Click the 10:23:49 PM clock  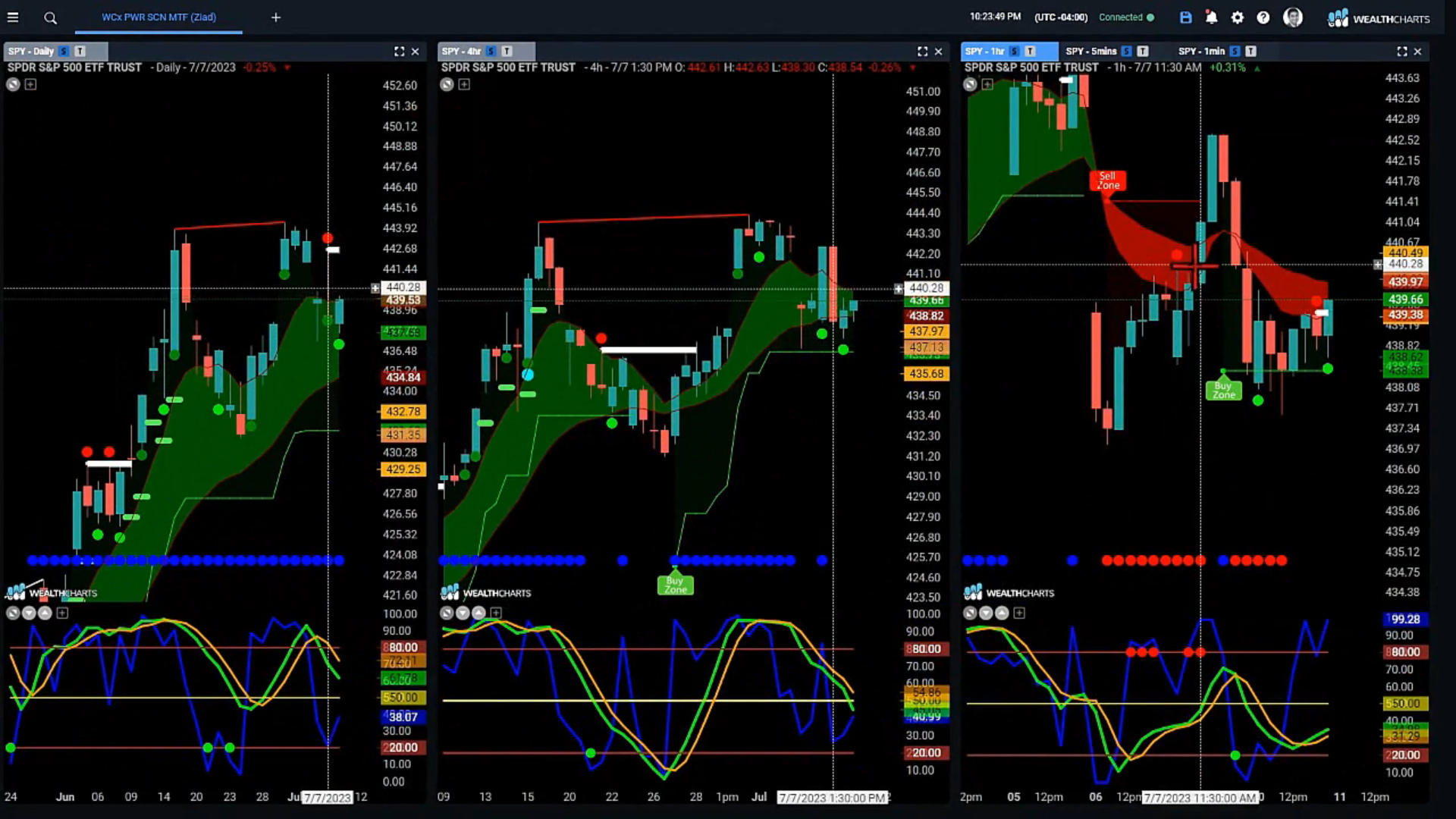pos(995,17)
